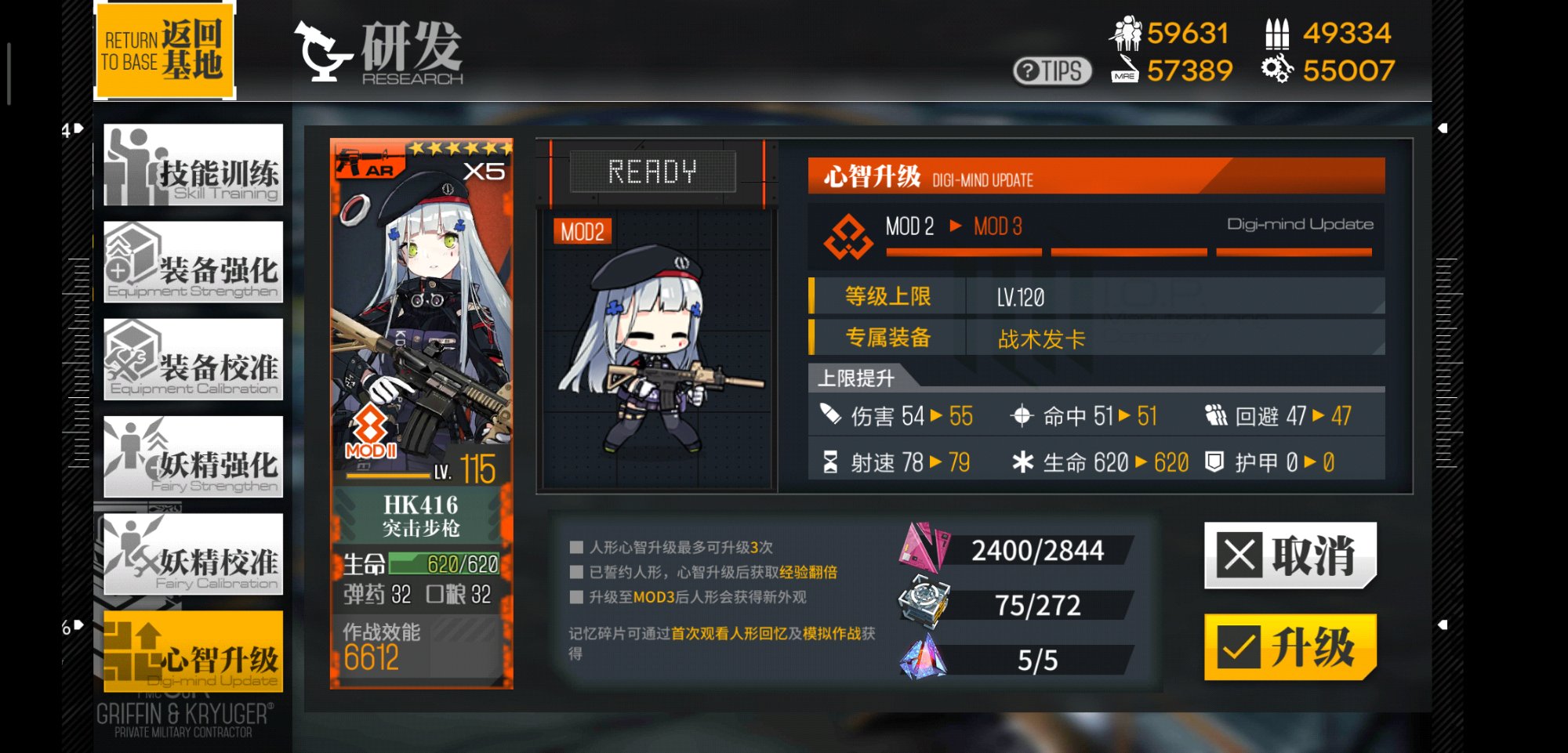Image resolution: width=1568 pixels, height=753 pixels.
Task: Go to Fairy Strengthen section
Action: 193,457
